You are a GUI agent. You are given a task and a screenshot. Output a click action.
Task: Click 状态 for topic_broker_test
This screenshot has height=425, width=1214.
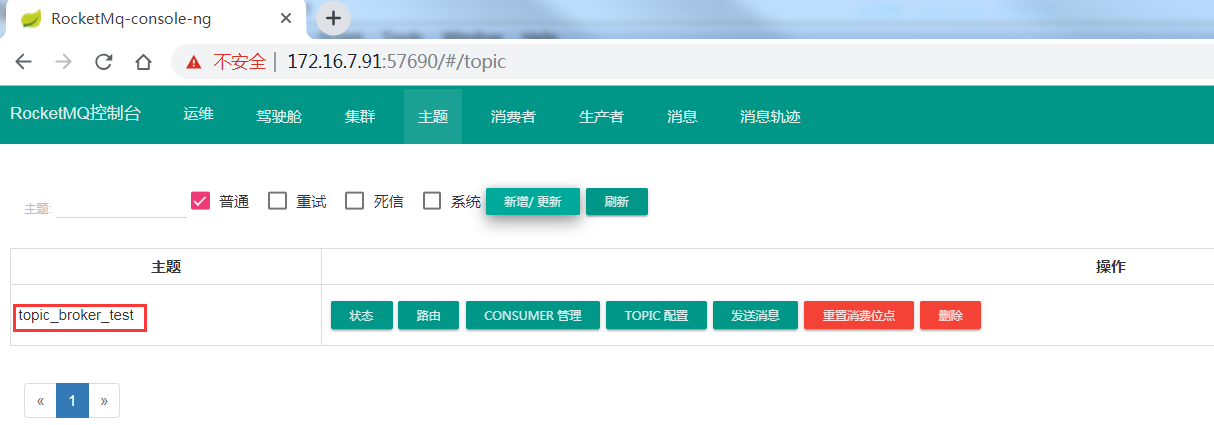click(361, 315)
